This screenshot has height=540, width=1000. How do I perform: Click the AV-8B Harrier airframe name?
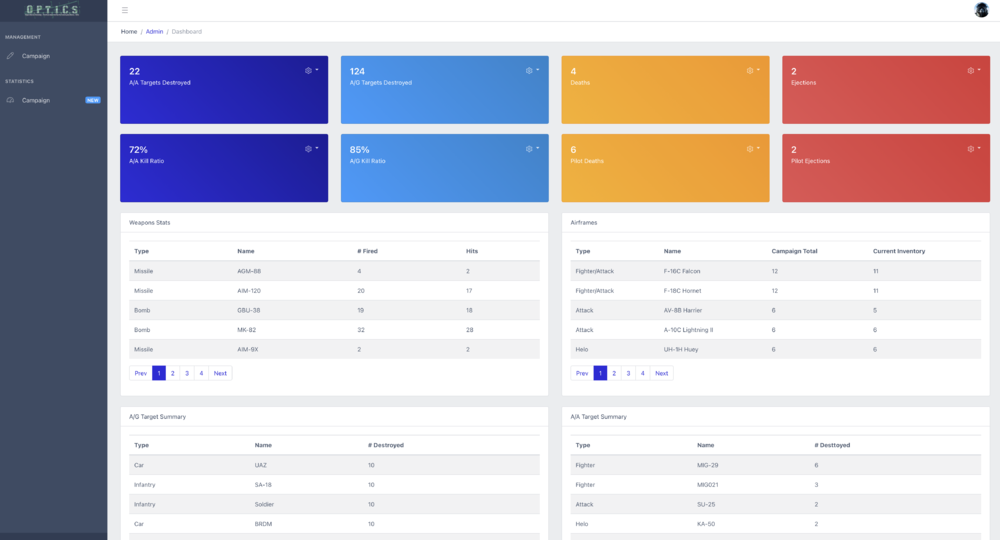682,310
